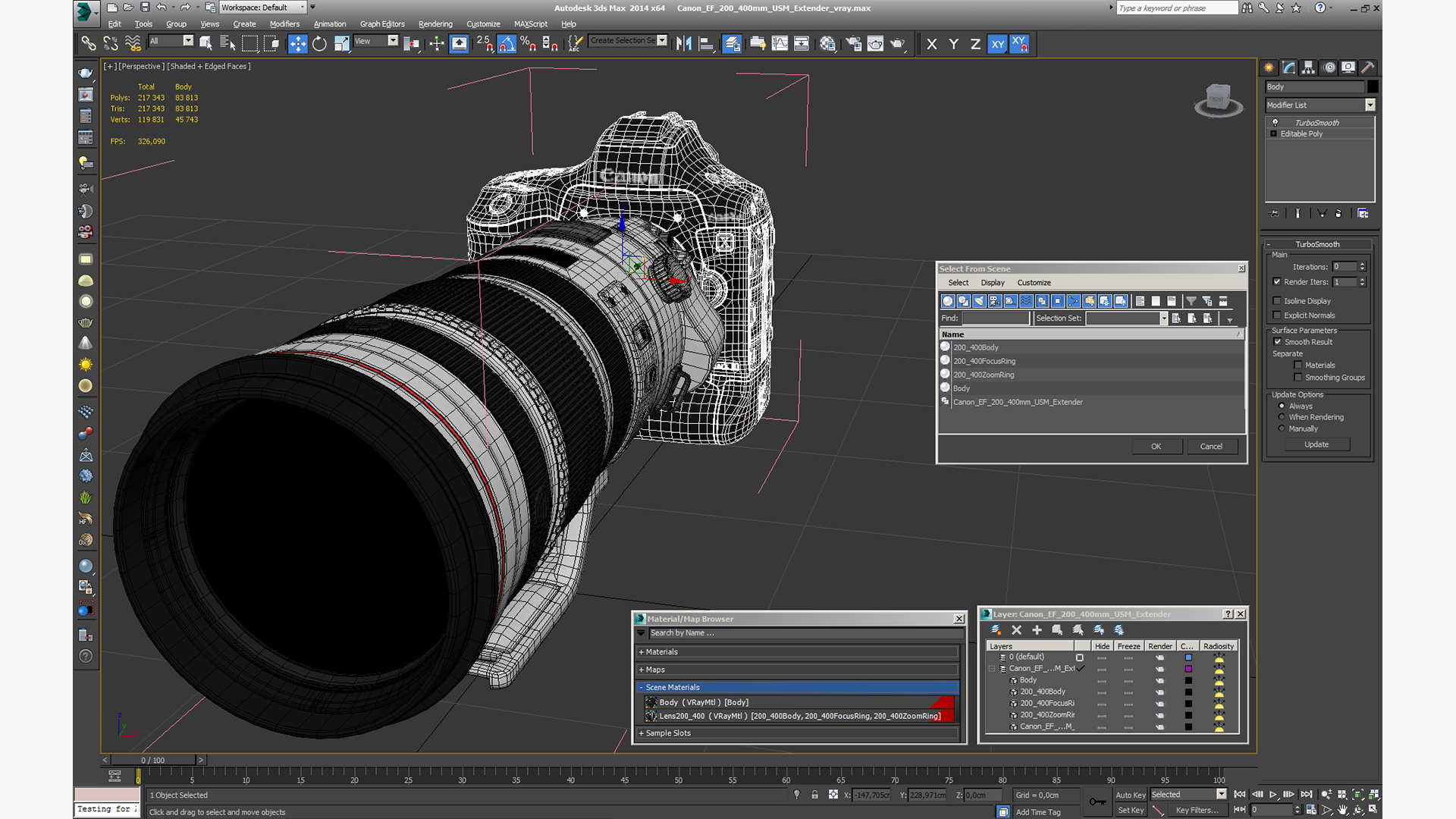The height and width of the screenshot is (819, 1456).
Task: Open the Graph Editors menu
Action: (x=382, y=24)
